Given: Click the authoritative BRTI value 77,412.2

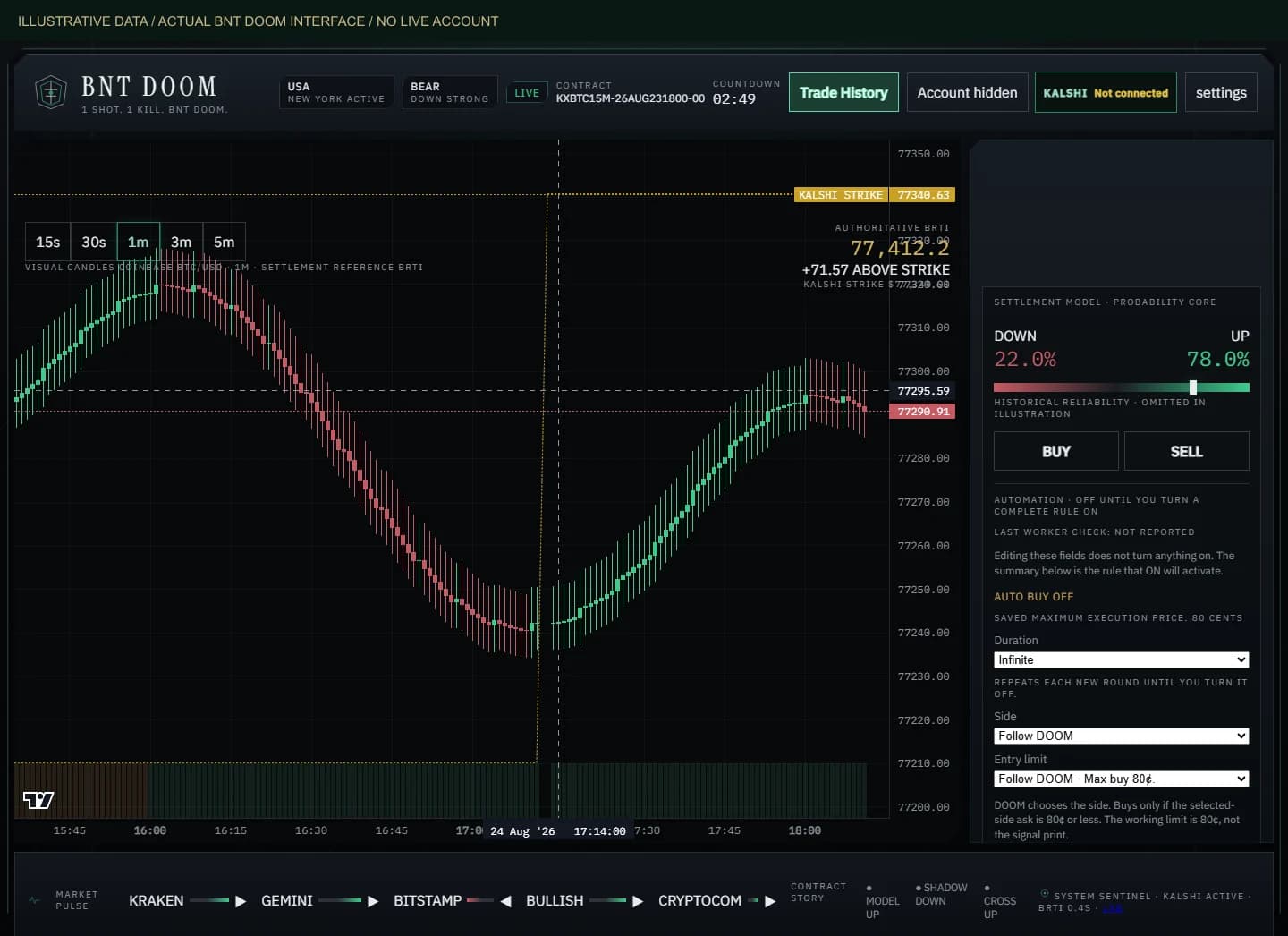Looking at the screenshot, I should (900, 248).
